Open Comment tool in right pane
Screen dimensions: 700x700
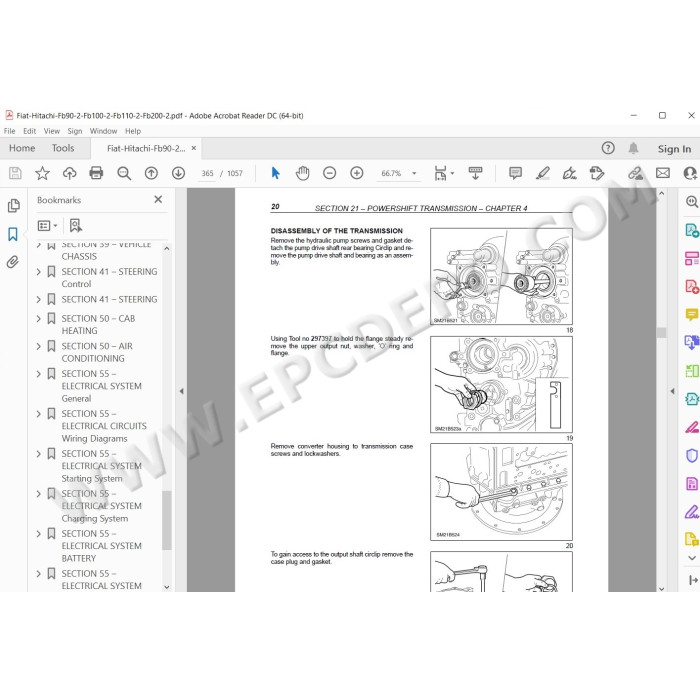692,315
